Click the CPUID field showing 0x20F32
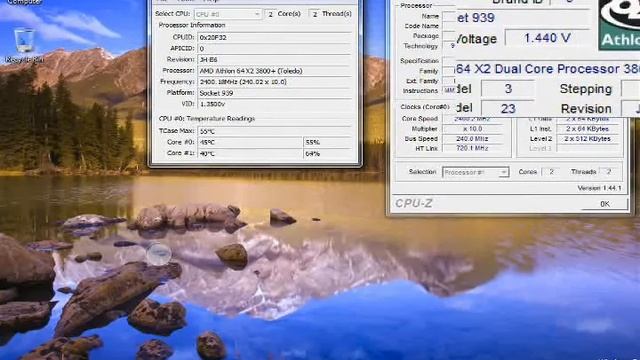The width and height of the screenshot is (640, 360). click(275, 37)
